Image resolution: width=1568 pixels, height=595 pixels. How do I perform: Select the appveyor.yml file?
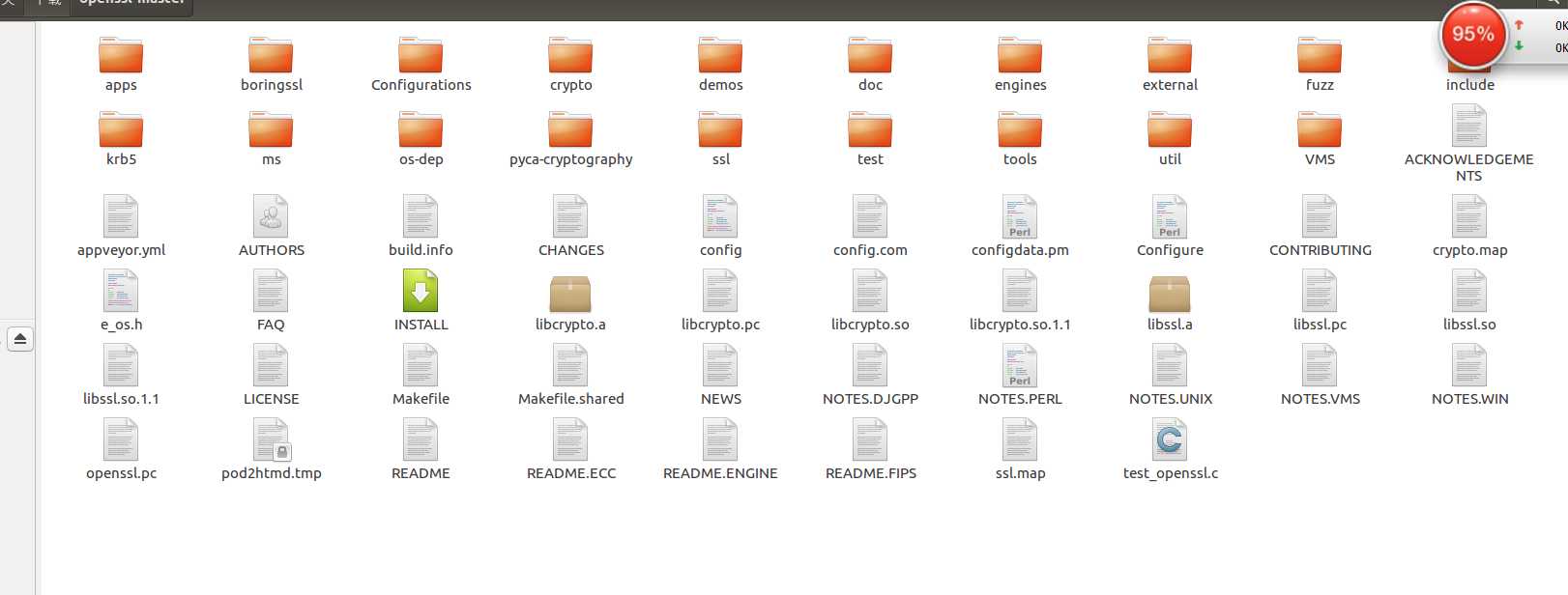click(121, 216)
